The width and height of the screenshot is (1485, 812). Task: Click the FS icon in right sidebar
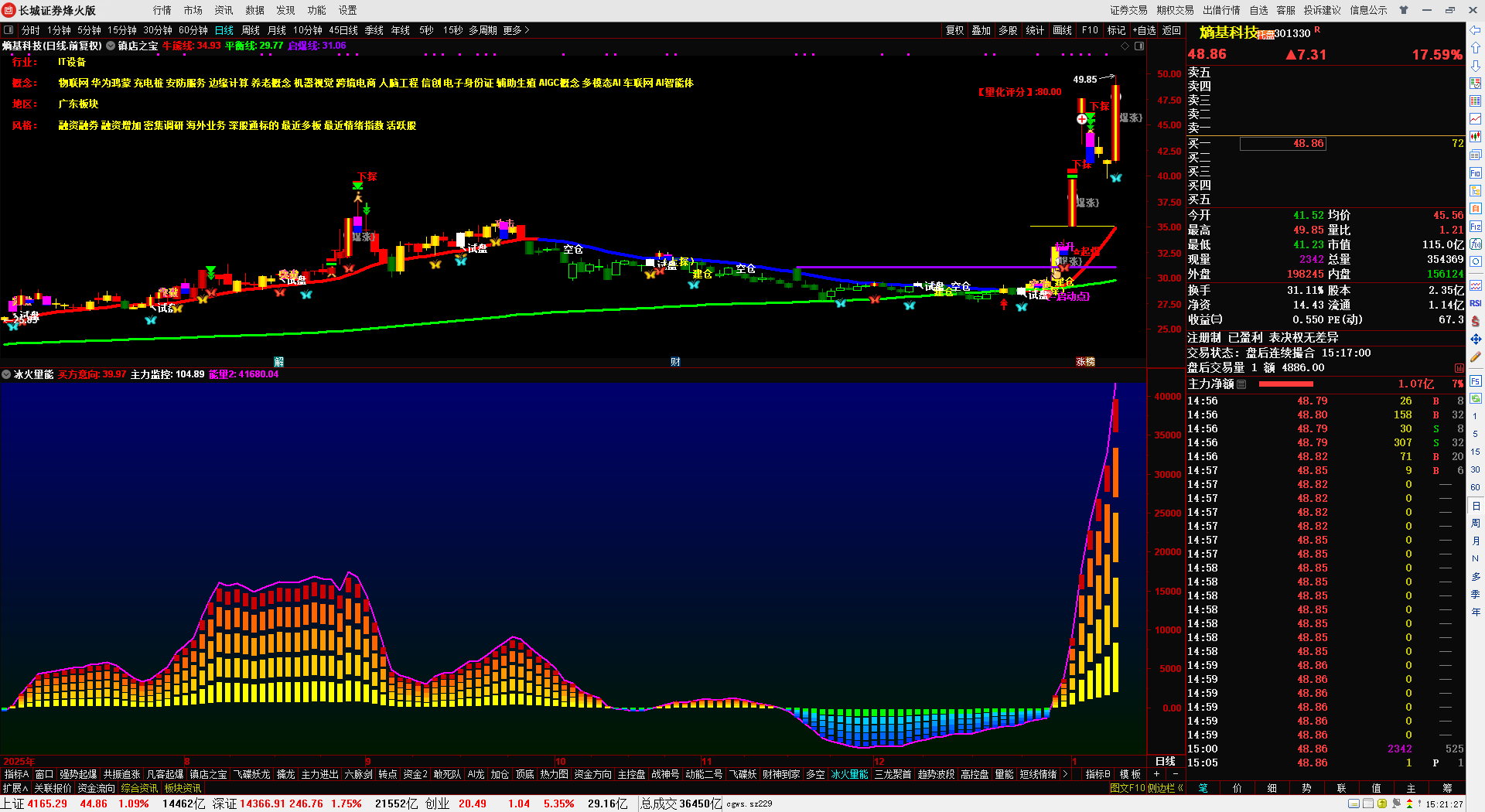point(1476,380)
